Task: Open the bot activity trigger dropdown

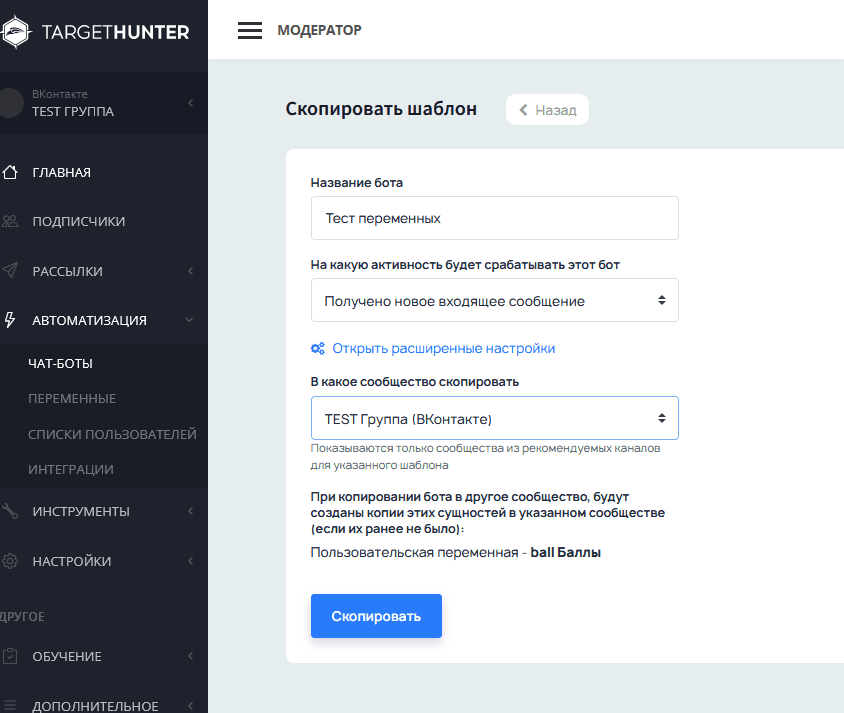Action: tap(494, 300)
